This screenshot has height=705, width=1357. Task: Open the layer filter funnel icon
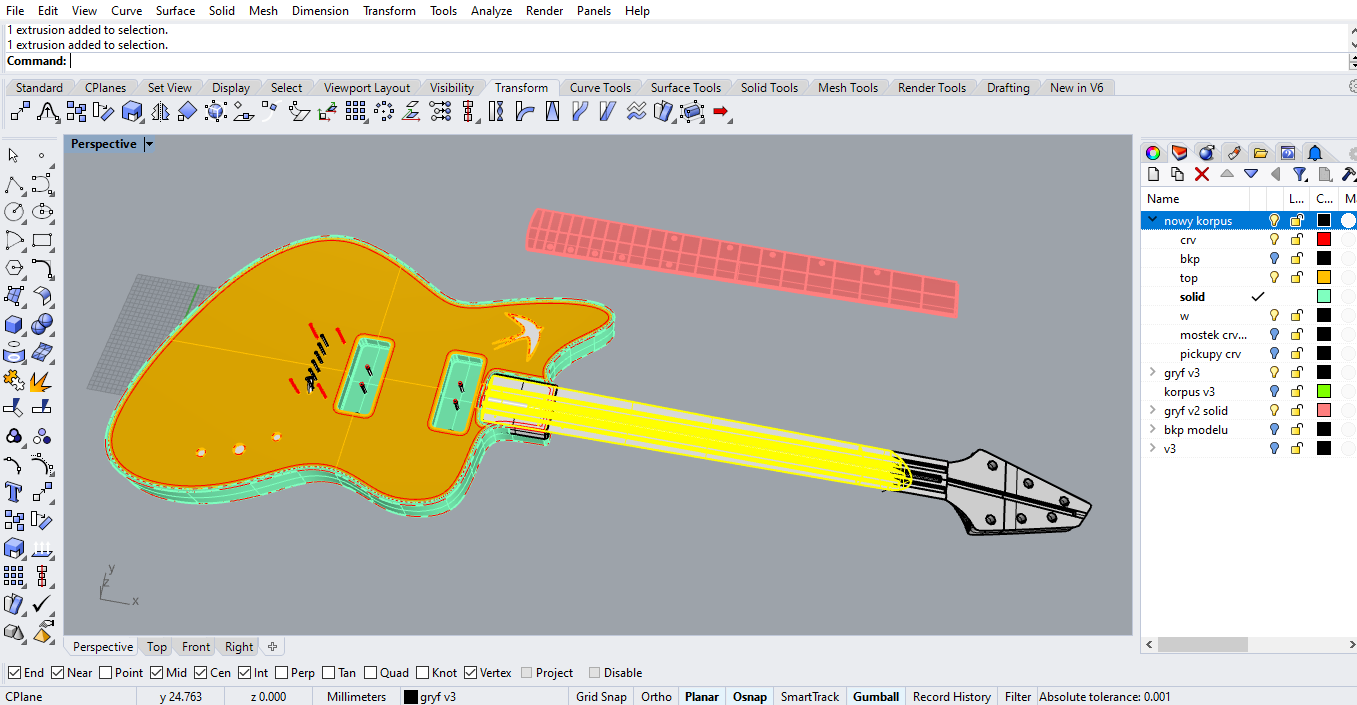click(1299, 174)
